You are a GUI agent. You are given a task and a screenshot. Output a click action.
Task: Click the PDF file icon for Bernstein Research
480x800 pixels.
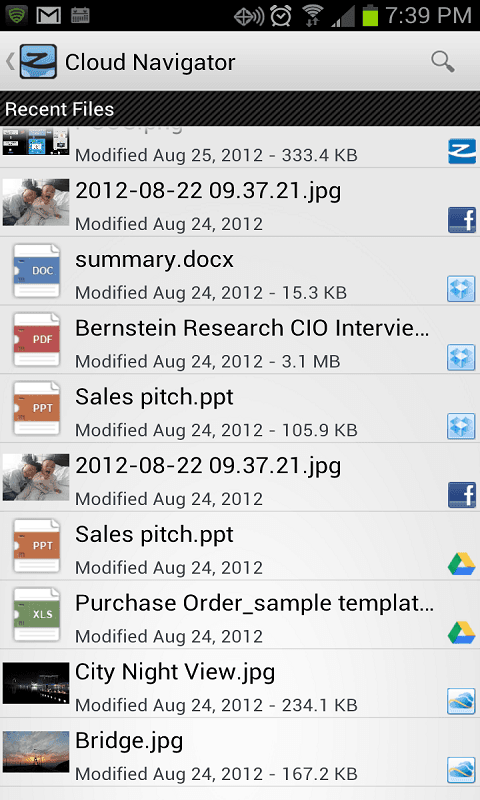36,340
